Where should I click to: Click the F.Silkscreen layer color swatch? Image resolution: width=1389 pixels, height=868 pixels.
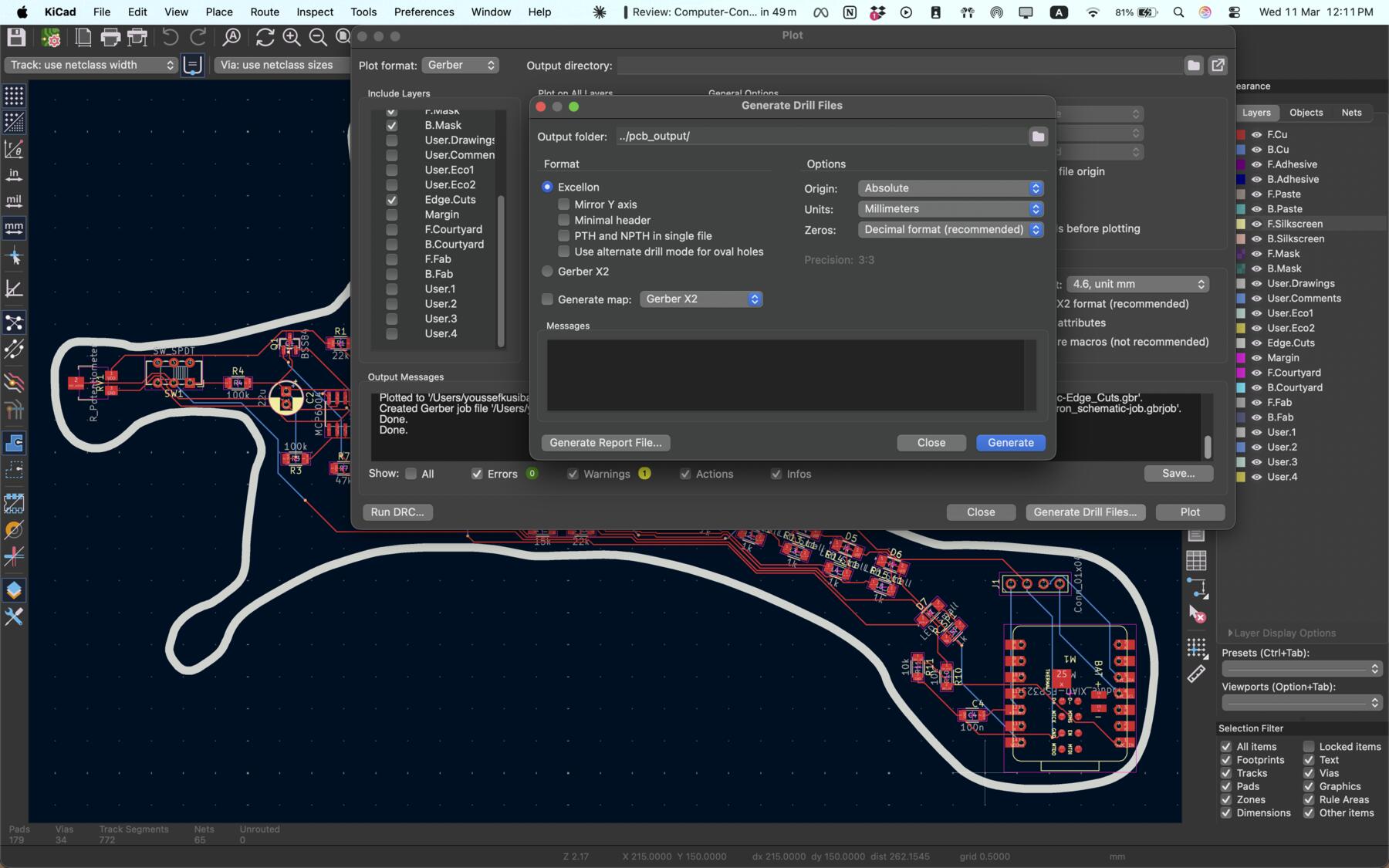[1241, 224]
